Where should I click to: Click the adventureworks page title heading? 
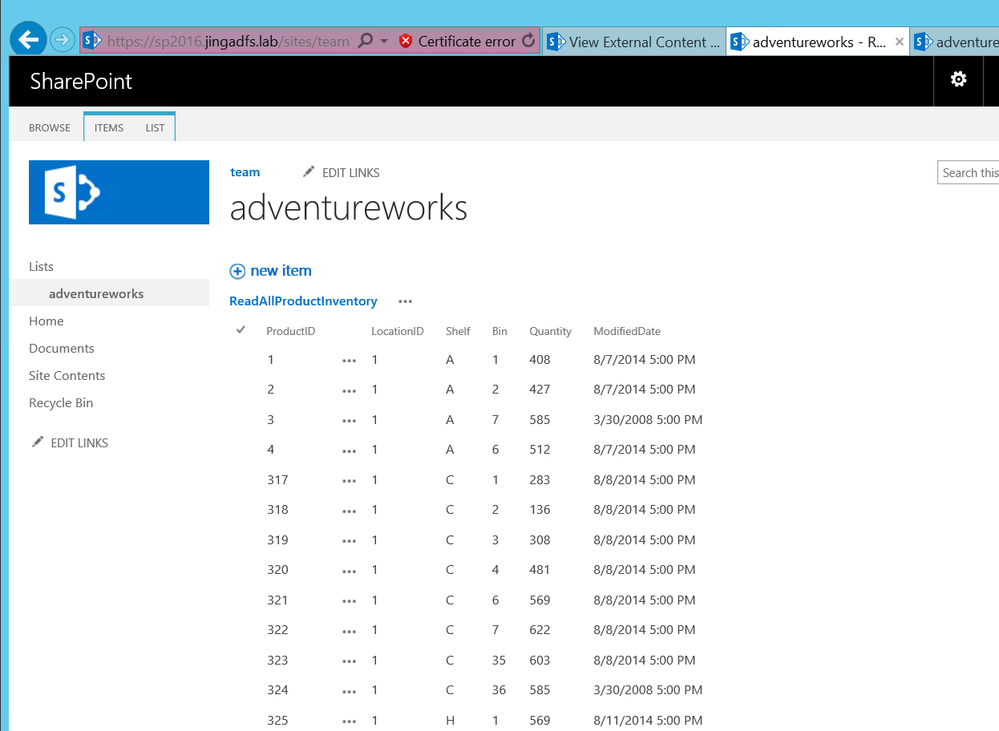(349, 208)
